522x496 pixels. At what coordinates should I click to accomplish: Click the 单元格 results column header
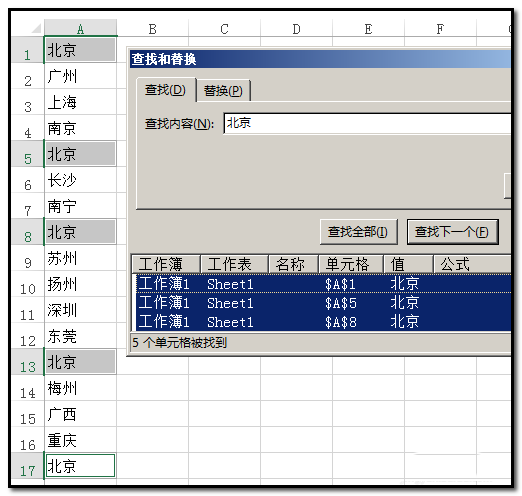pos(351,264)
